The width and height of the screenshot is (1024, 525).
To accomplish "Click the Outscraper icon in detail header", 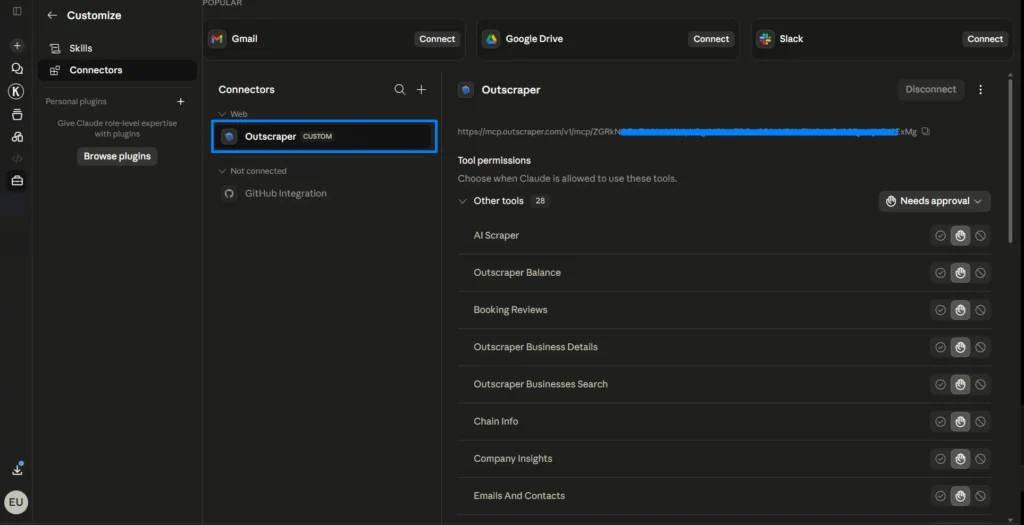I will tap(466, 90).
